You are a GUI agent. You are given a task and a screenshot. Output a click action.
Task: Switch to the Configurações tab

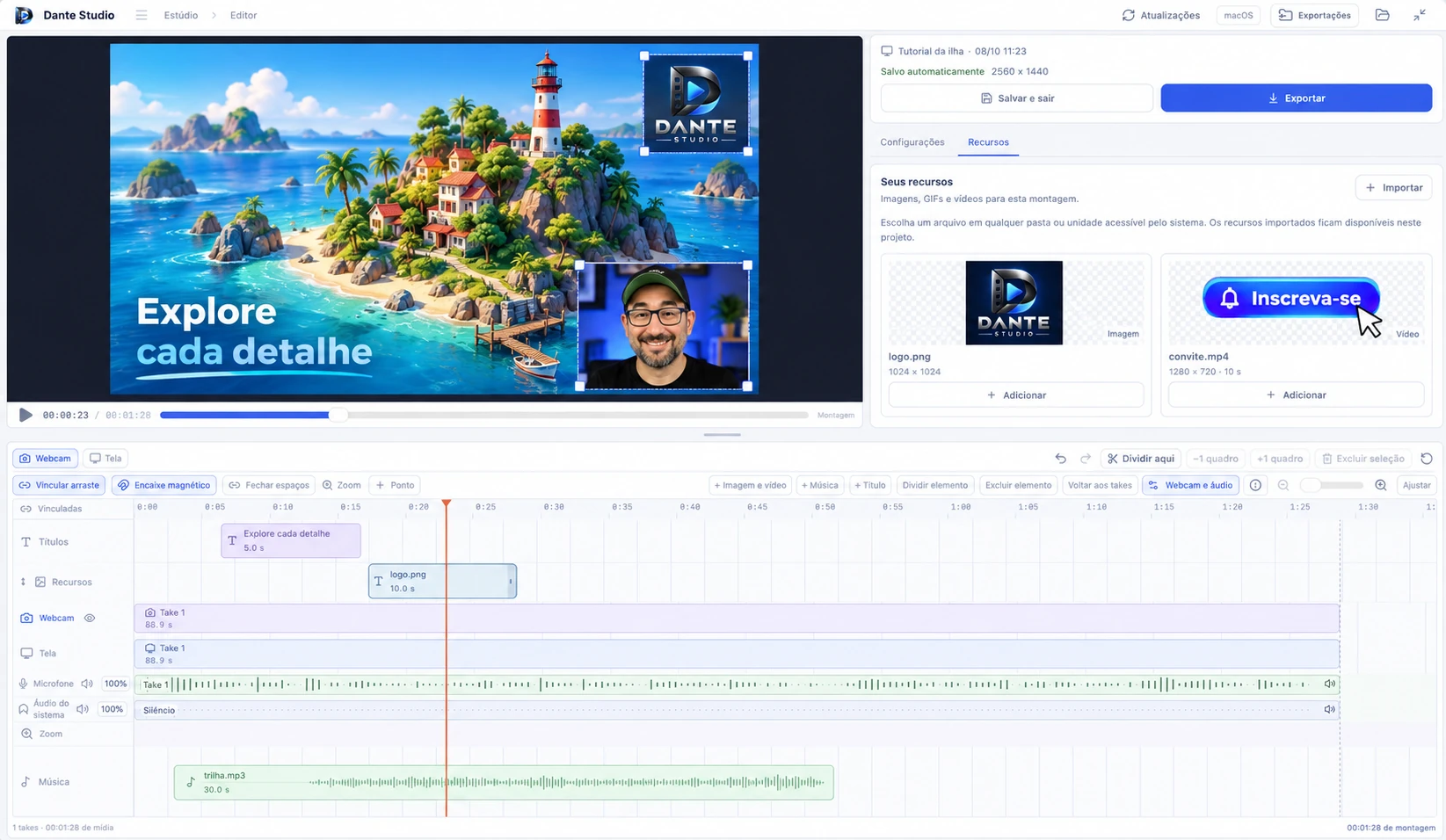point(912,142)
